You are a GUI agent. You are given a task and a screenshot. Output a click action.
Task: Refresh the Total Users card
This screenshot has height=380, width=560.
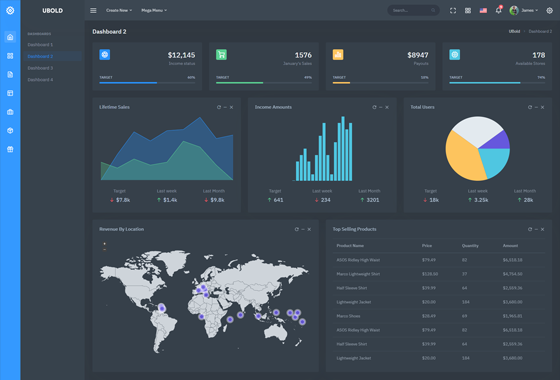click(x=530, y=107)
